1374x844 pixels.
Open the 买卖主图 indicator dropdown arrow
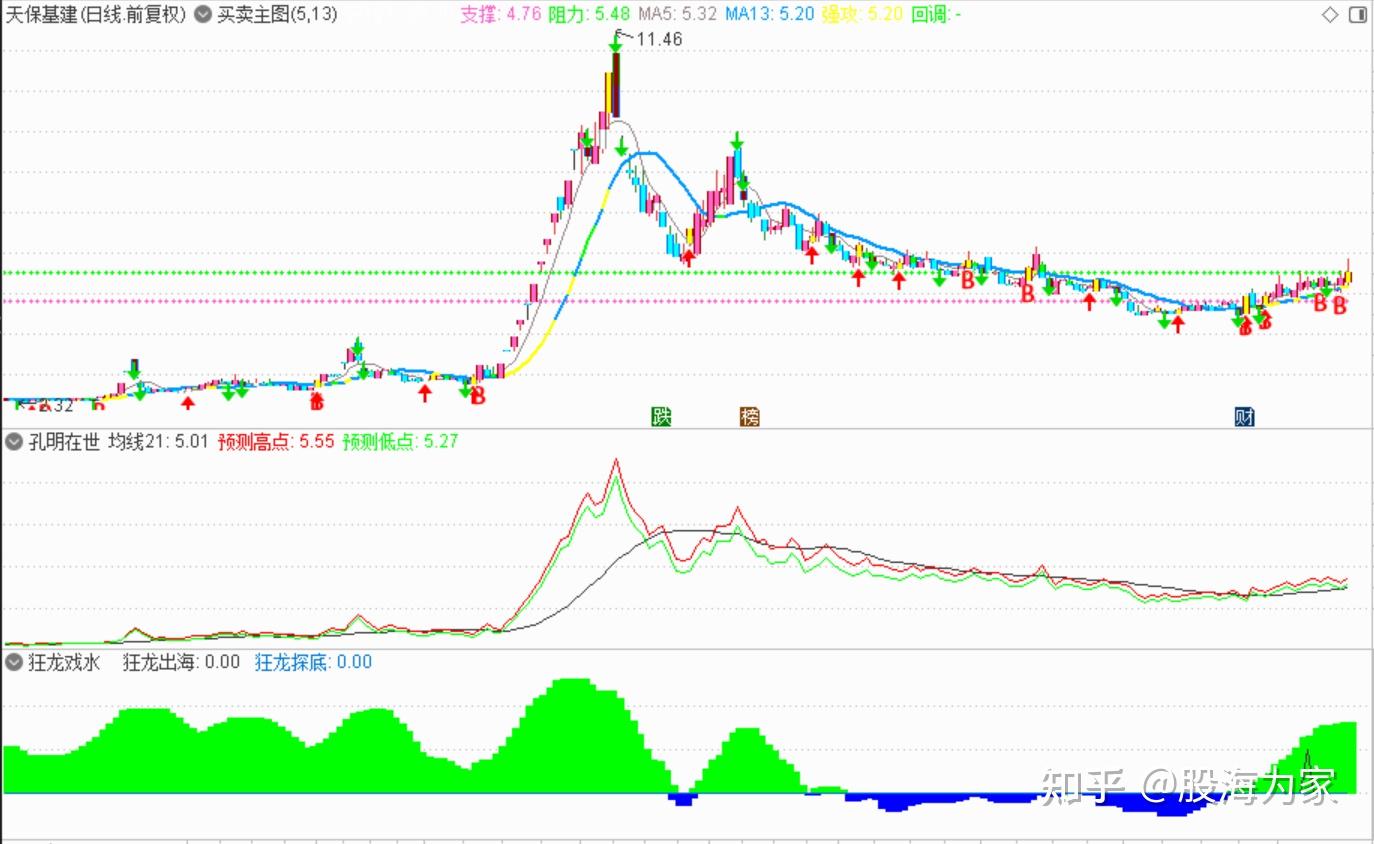tap(203, 15)
